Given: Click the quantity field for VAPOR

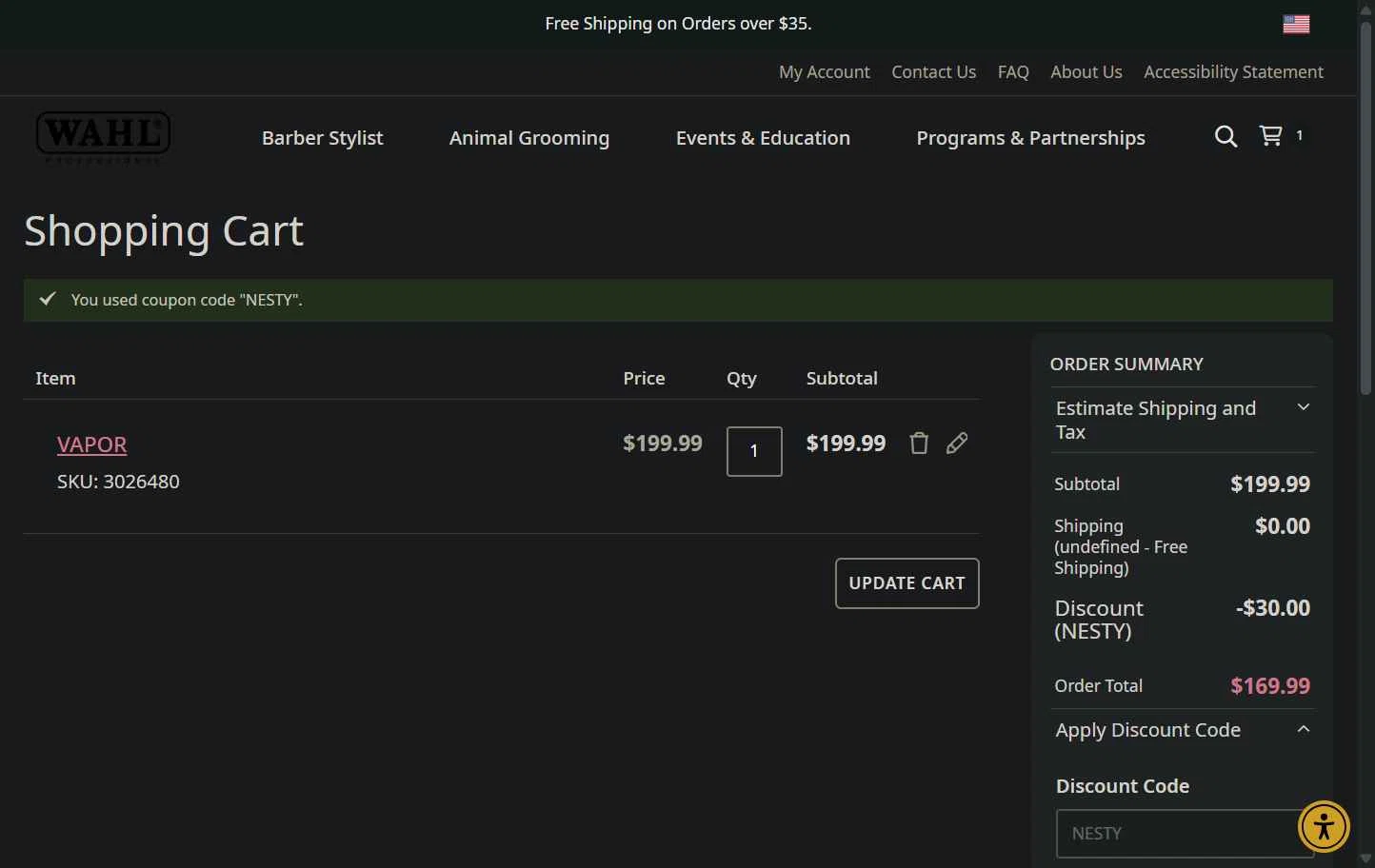Looking at the screenshot, I should (754, 451).
